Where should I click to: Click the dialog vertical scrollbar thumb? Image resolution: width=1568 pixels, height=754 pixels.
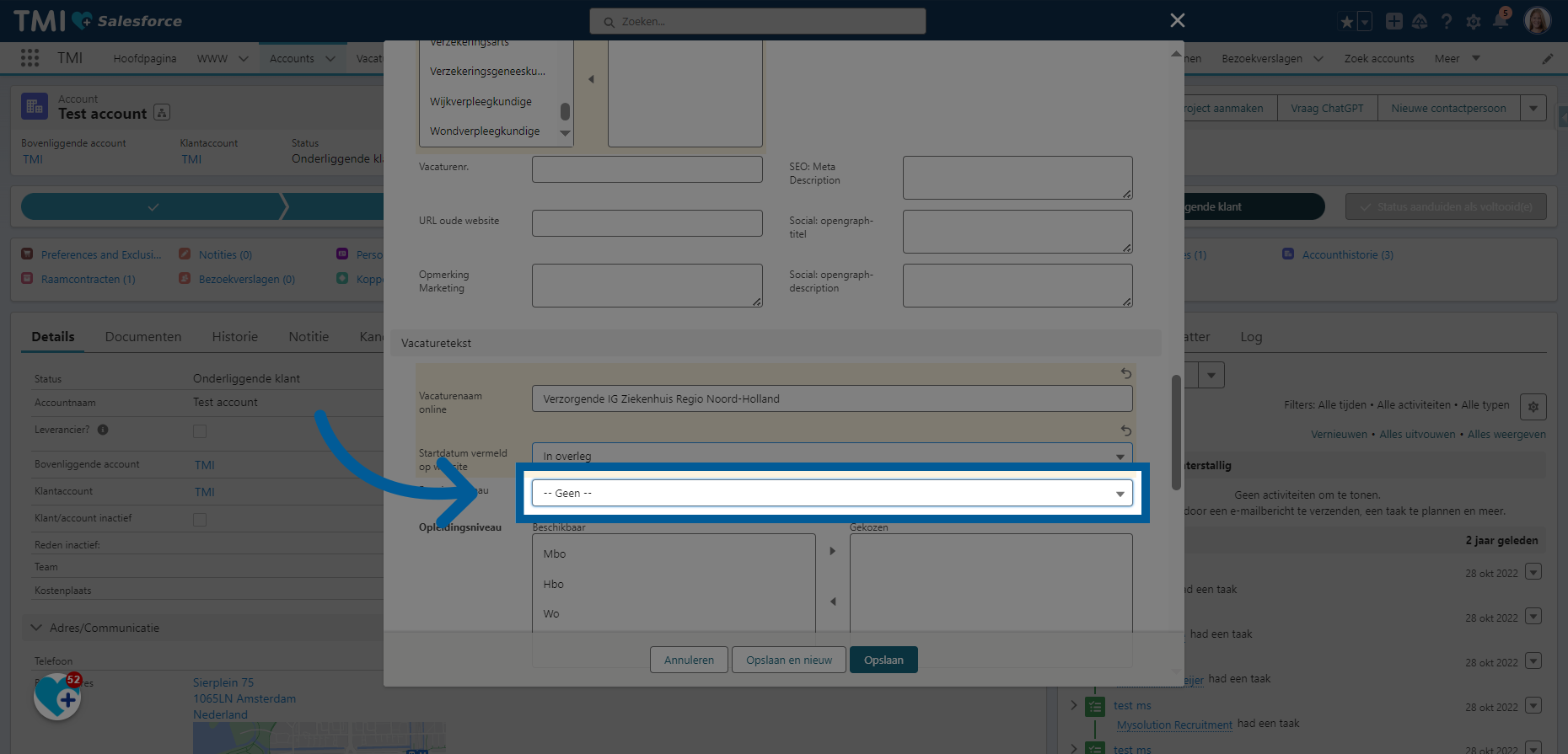click(1176, 432)
